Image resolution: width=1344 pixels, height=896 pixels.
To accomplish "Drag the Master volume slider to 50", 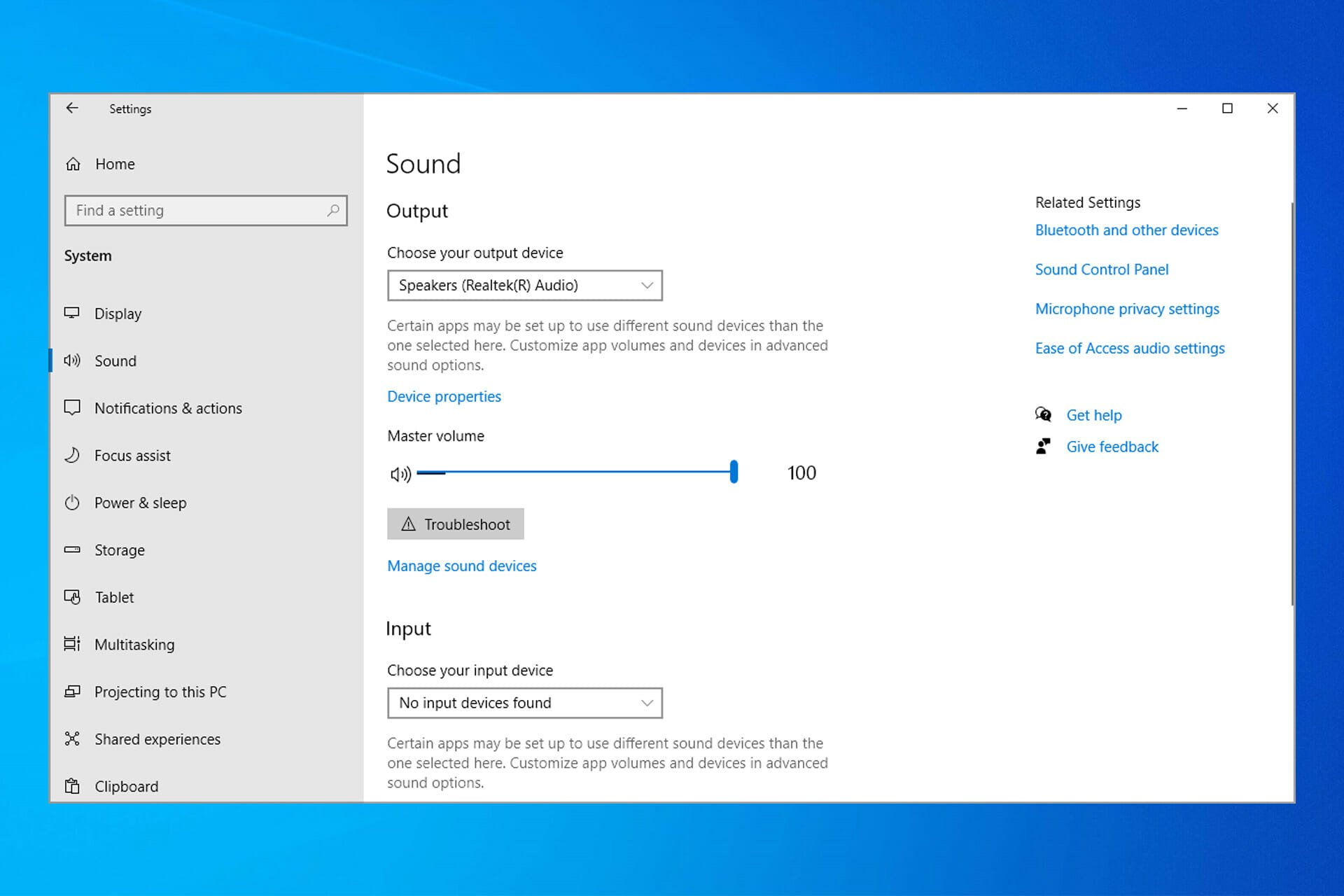I will coord(576,473).
